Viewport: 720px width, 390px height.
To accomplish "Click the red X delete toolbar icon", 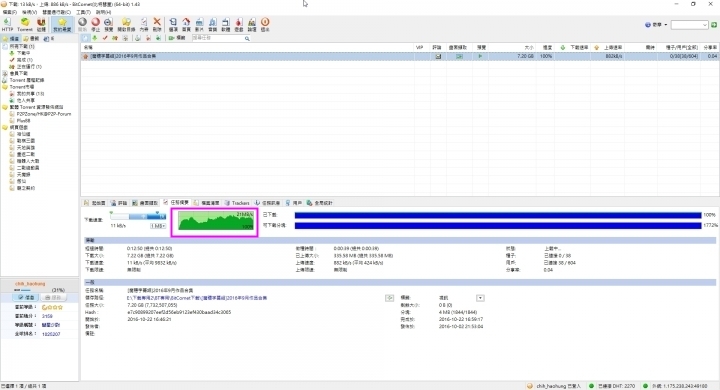I will pos(157,24).
